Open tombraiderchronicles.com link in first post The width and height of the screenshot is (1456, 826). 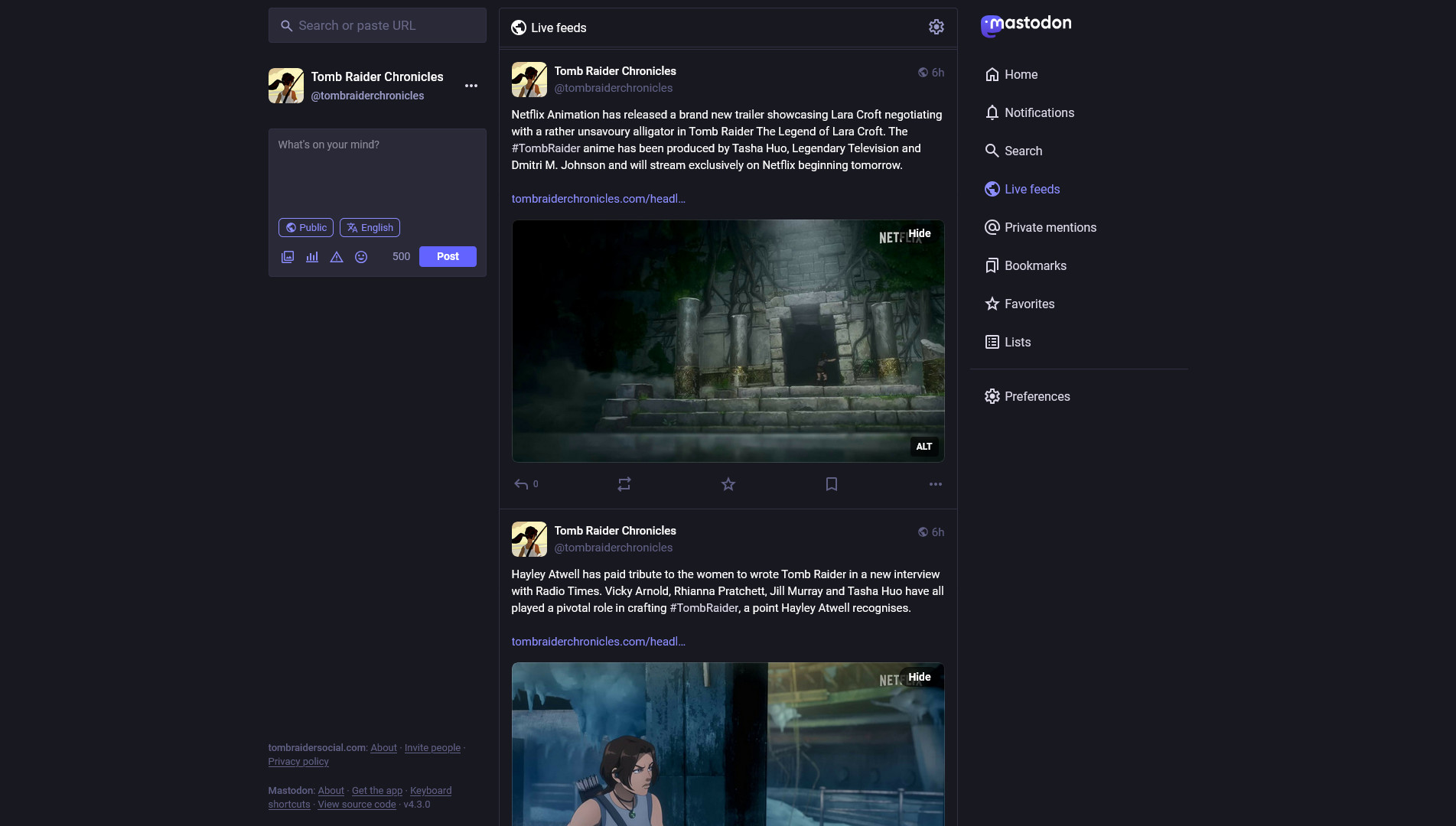(x=598, y=199)
